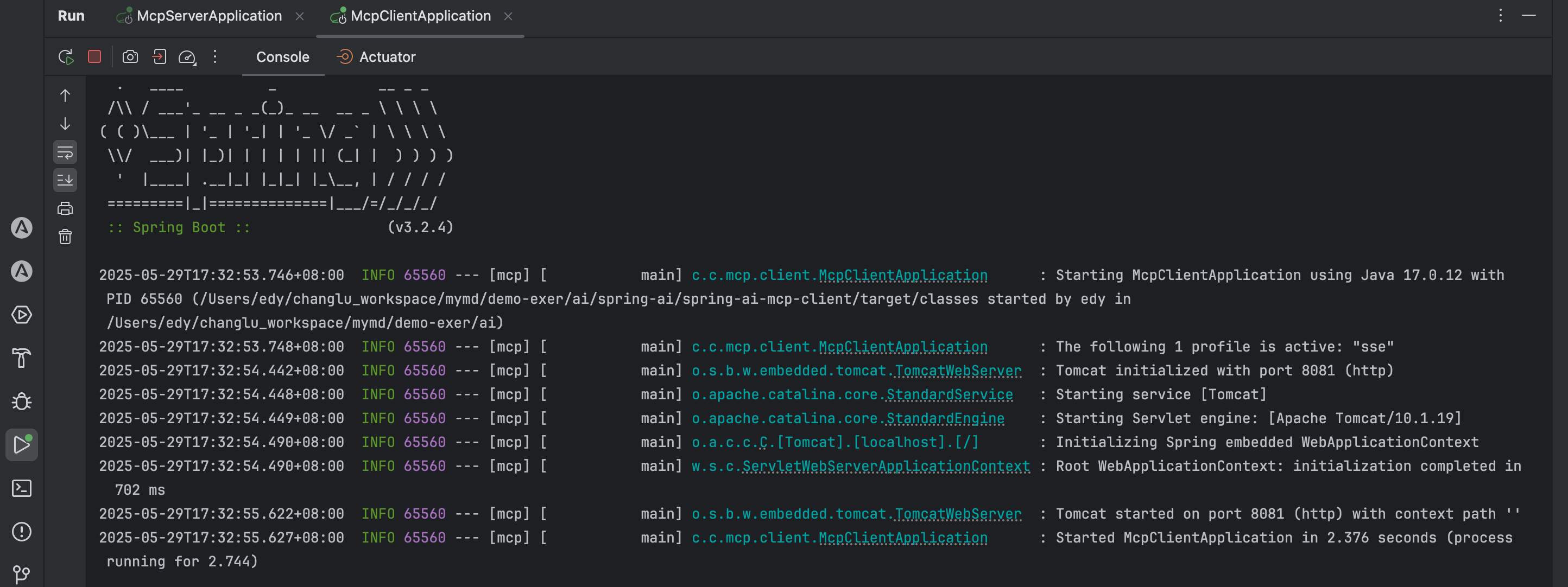Screen dimensions: 1568x587
Task: Stop the running application
Action: click(94, 57)
